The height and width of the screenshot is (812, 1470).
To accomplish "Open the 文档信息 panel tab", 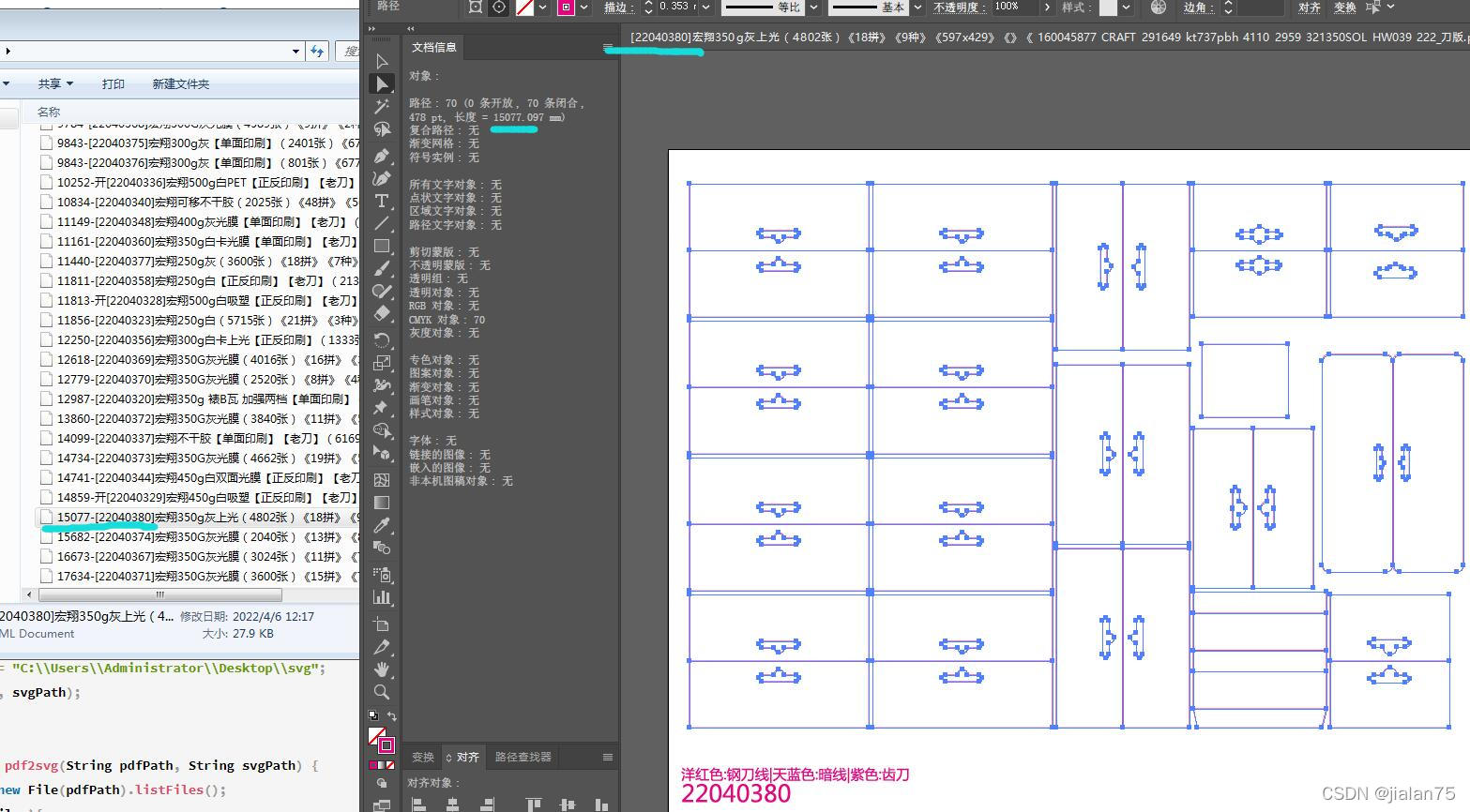I will (434, 47).
